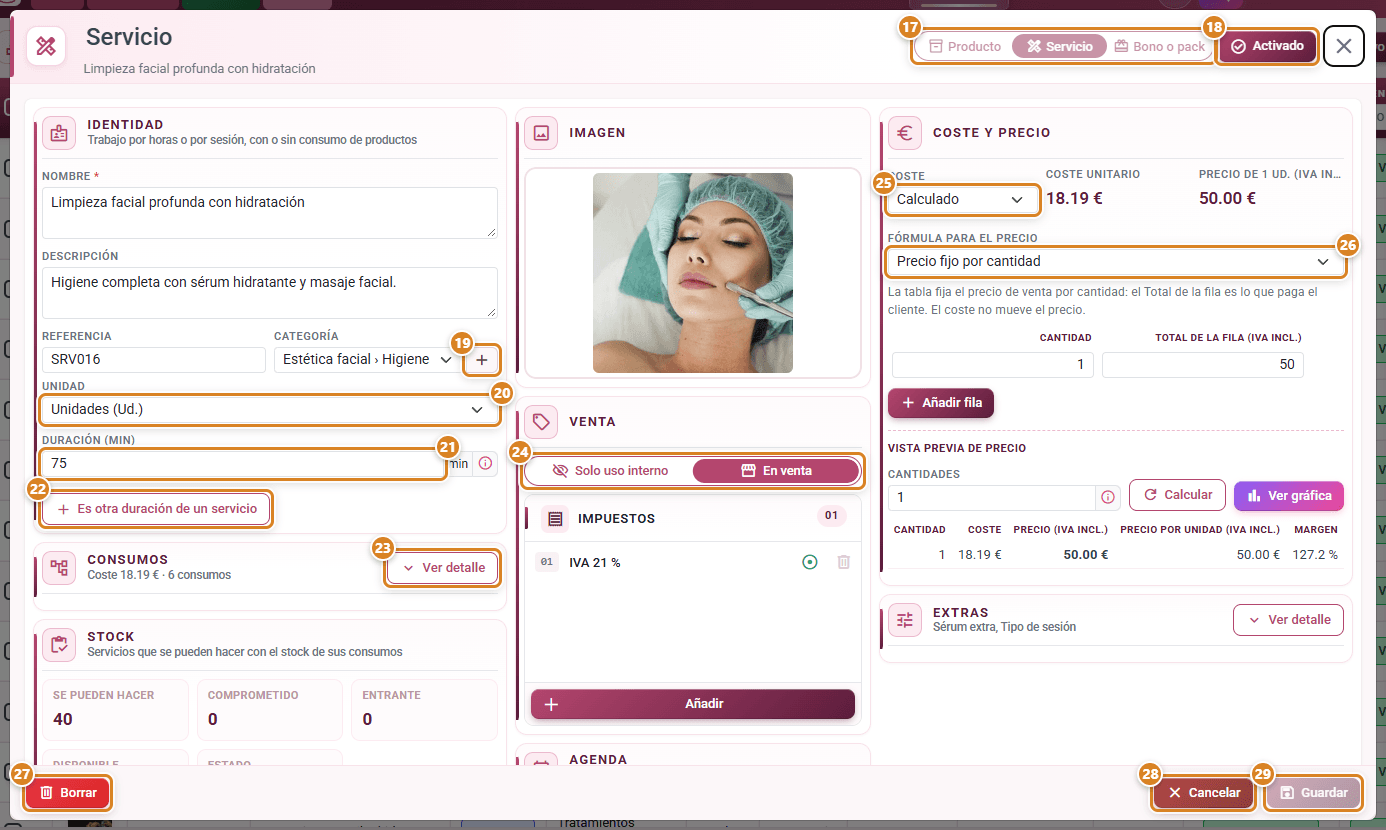Open the Fórmula para el precio dropdown
Viewport: 1386px width, 830px height.
point(1114,261)
